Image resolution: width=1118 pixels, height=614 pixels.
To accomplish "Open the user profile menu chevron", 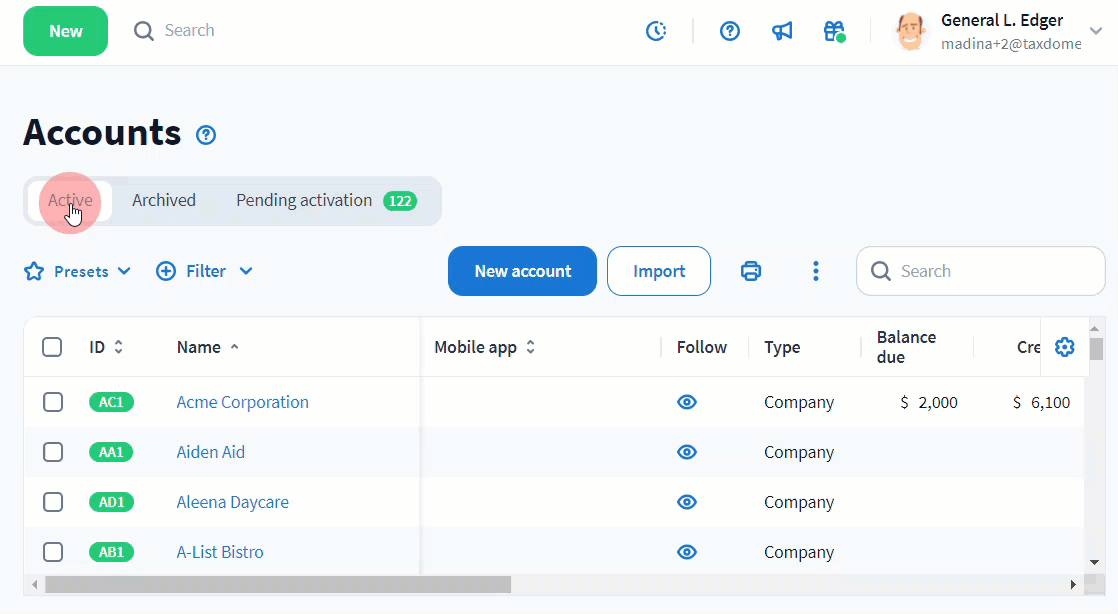I will (x=1095, y=31).
